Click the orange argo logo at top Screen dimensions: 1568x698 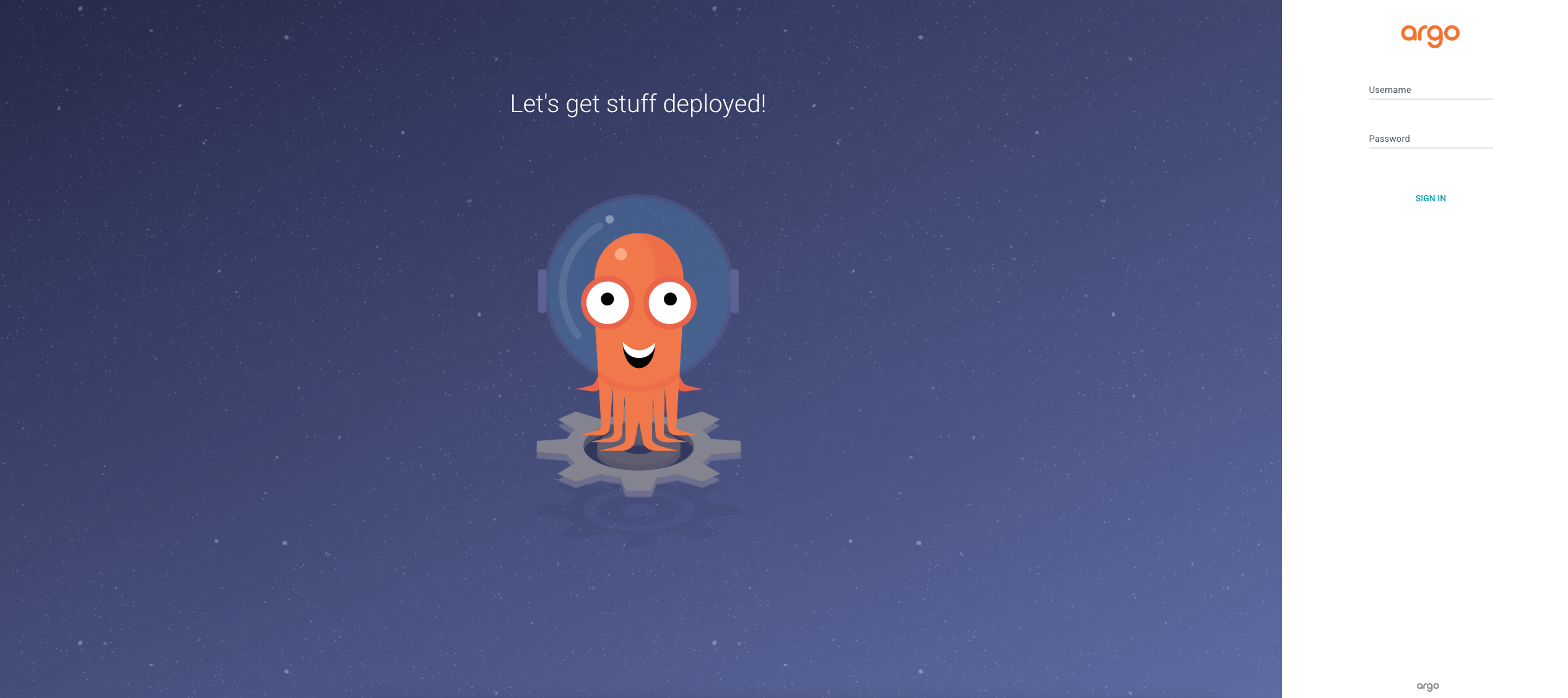point(1430,35)
